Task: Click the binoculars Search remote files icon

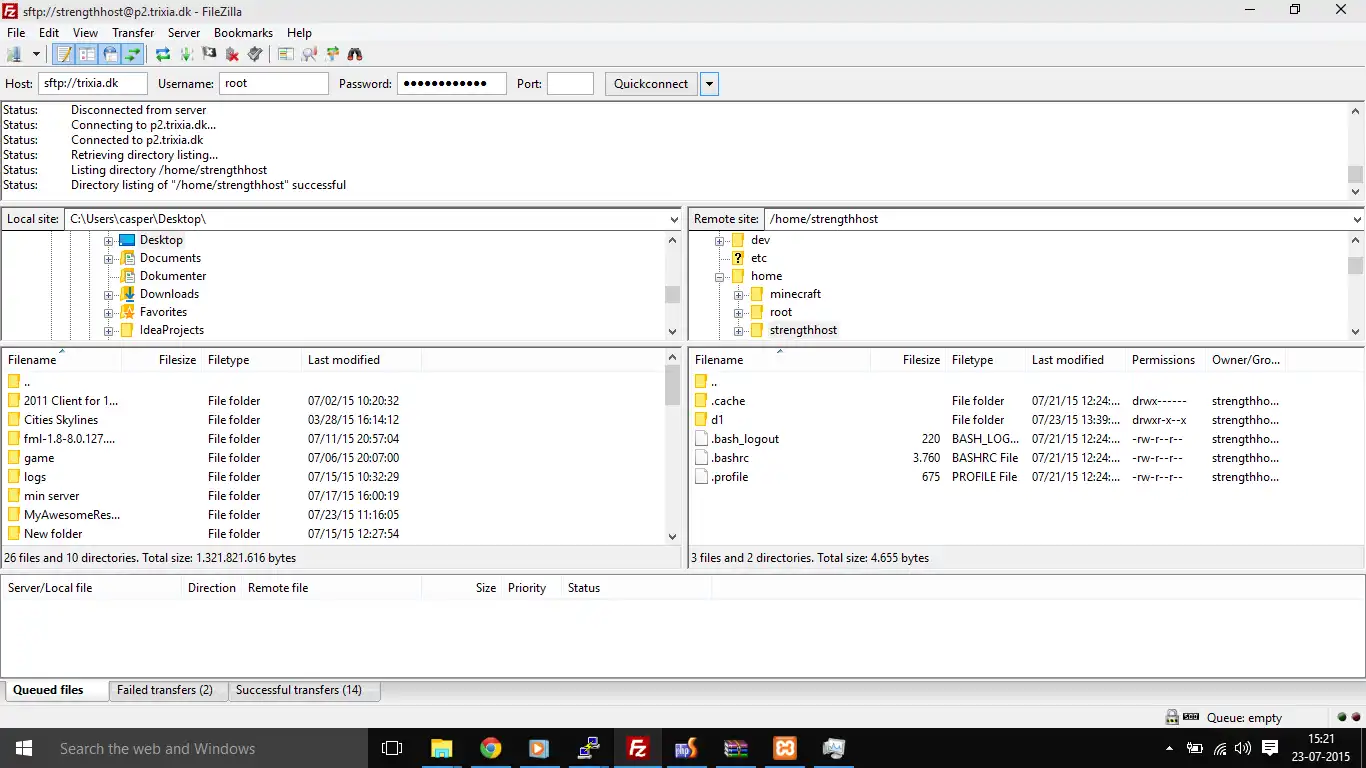Action: point(355,54)
